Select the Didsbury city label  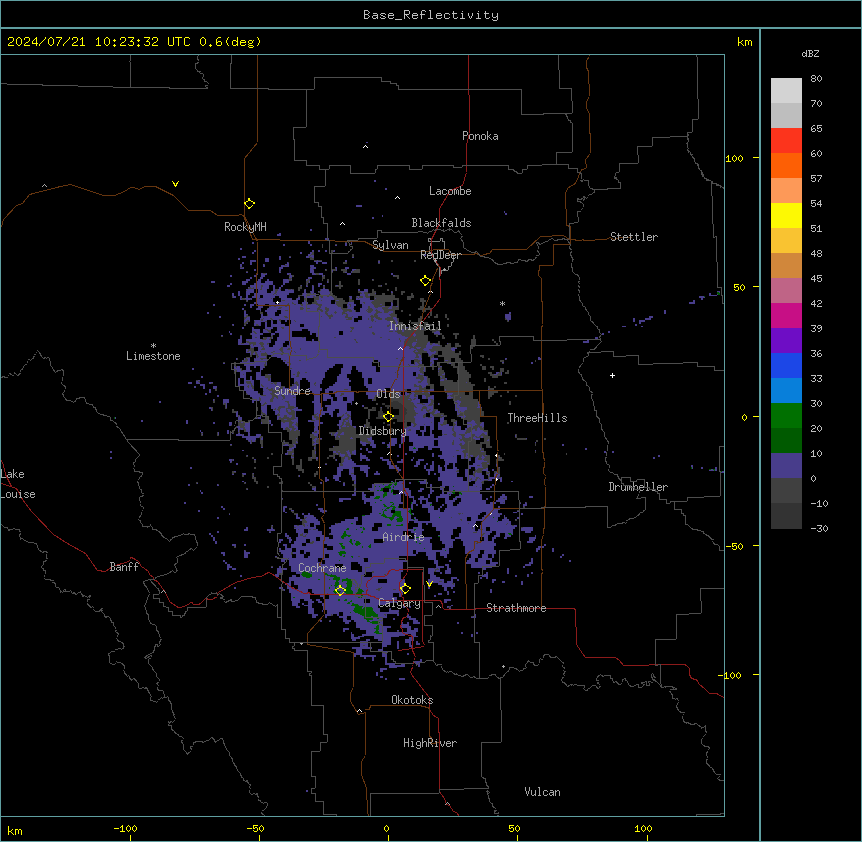(382, 431)
